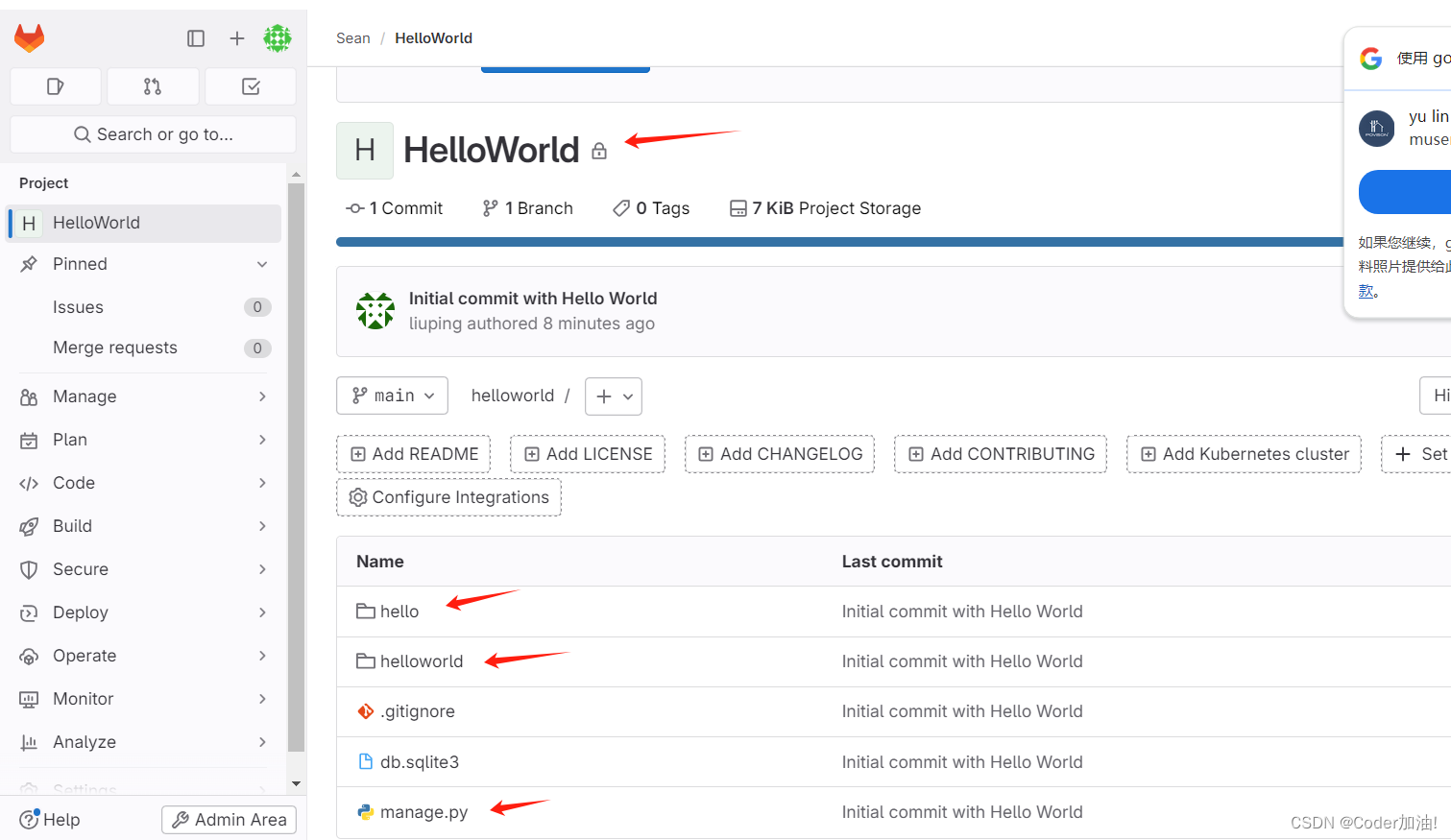Screen dimensions: 1451x840
Task: Click the GitLab logo
Action: [30, 38]
